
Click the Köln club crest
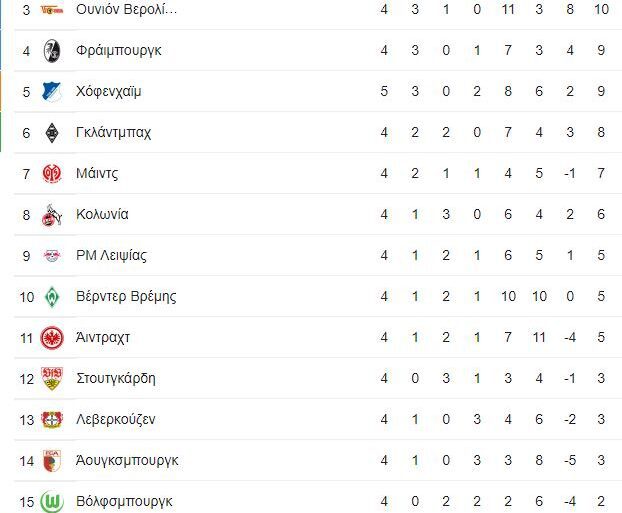pos(52,215)
